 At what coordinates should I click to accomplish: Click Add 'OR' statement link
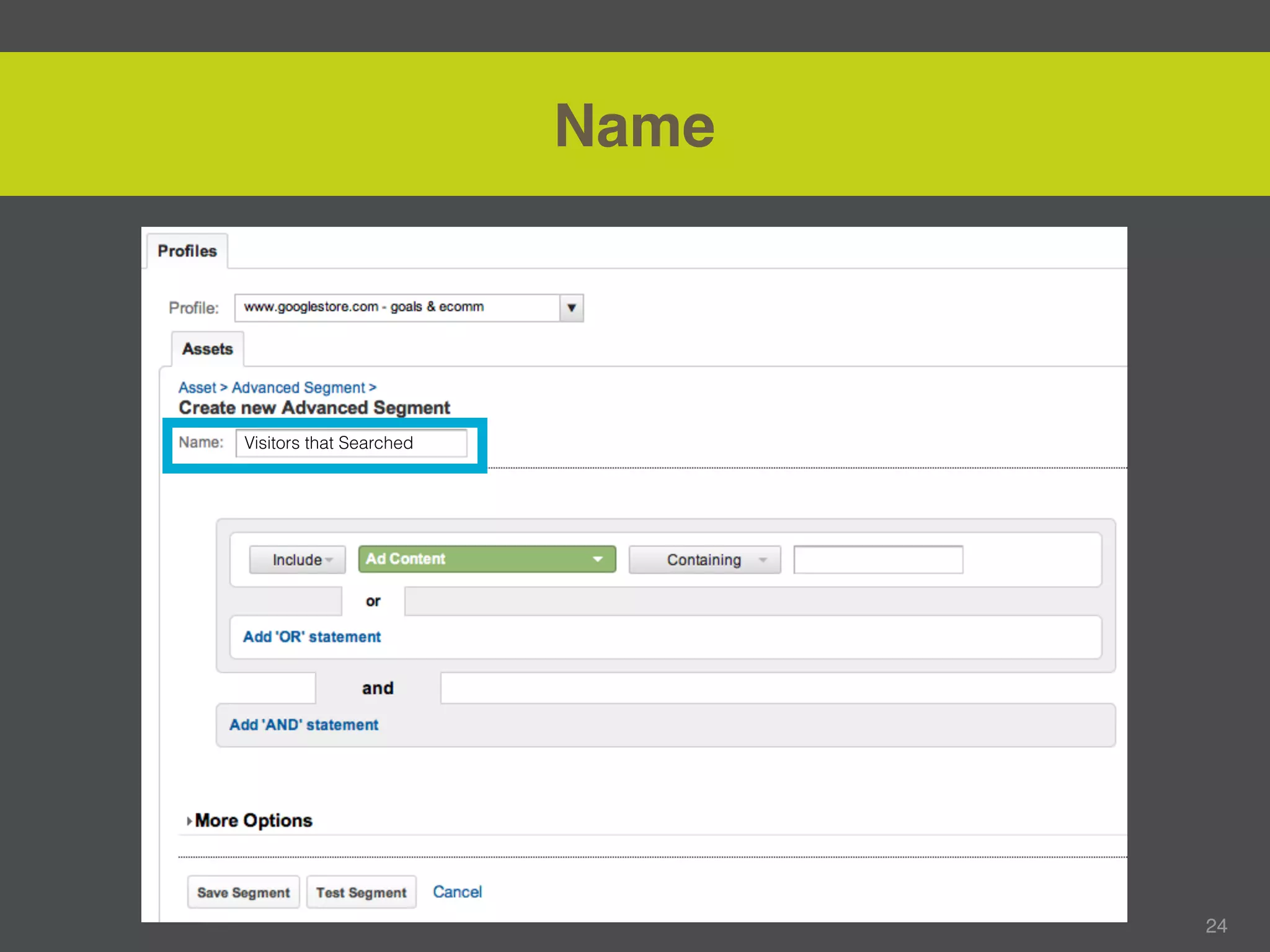tap(312, 637)
